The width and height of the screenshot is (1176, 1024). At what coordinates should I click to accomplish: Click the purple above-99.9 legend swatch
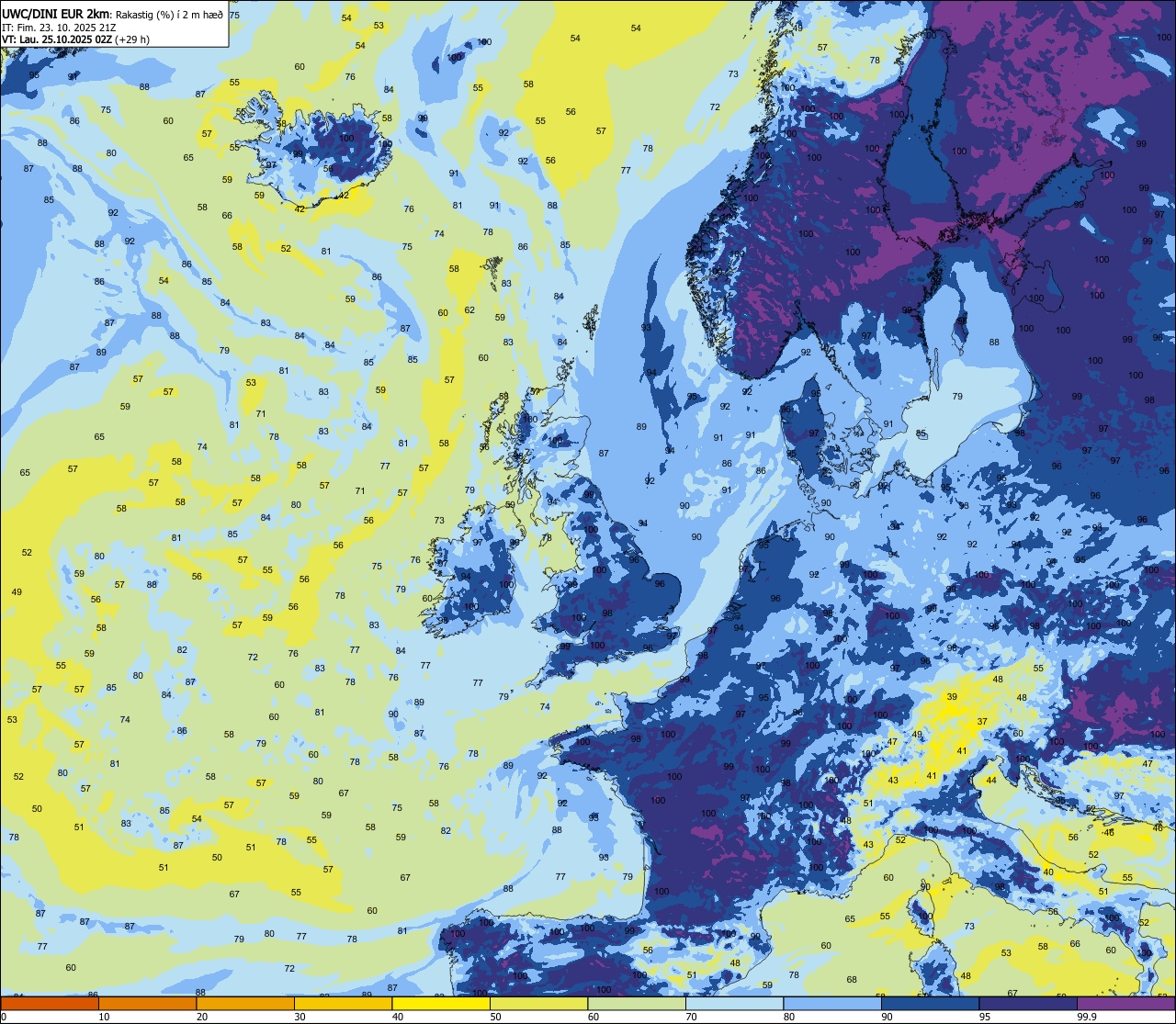click(x=1125, y=1003)
